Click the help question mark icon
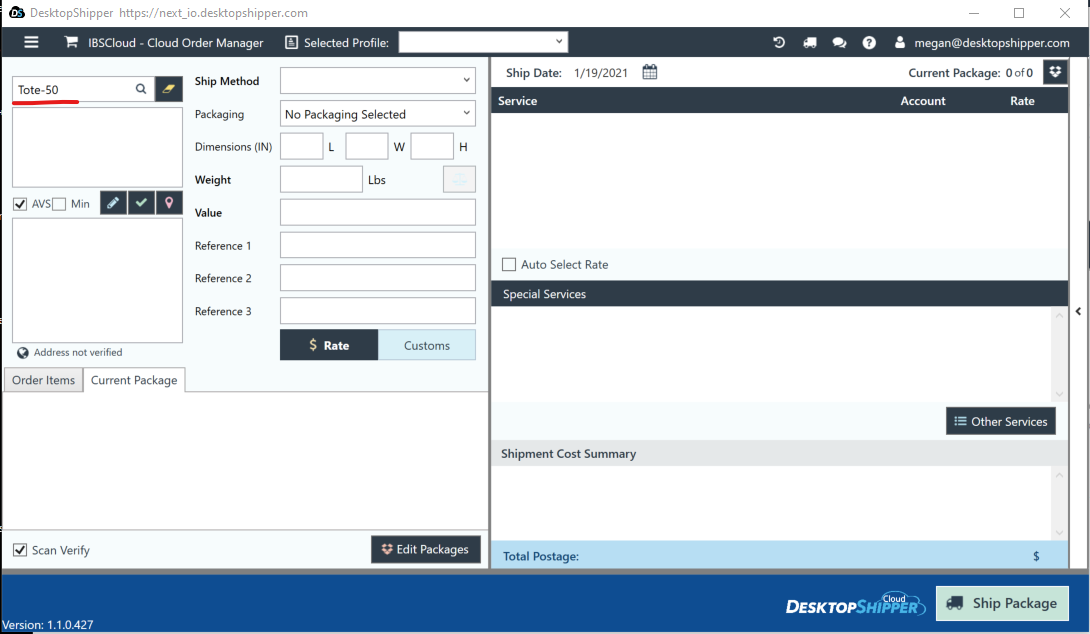Viewport: 1090px width, 634px height. click(x=869, y=42)
